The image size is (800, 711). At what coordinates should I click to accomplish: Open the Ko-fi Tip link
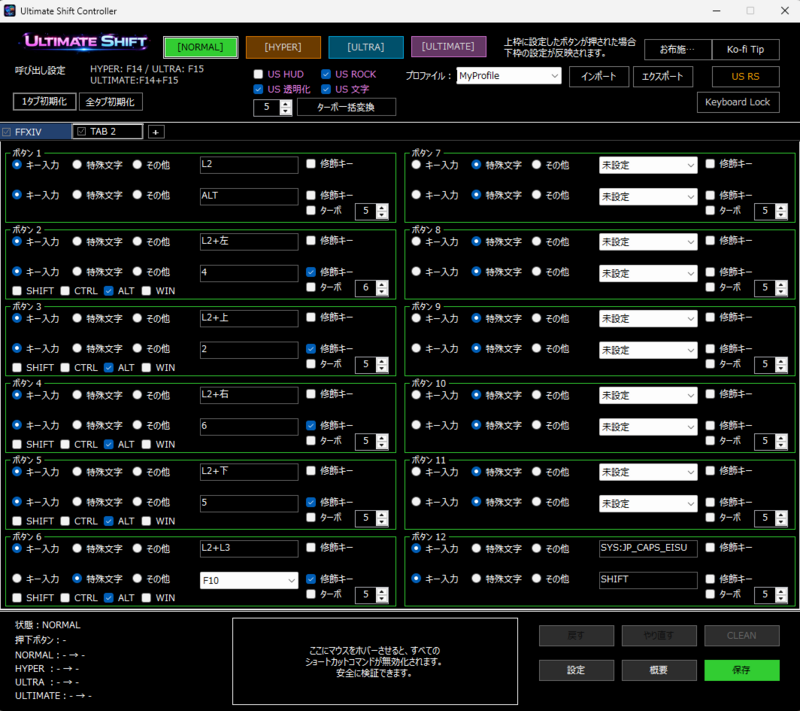[x=745, y=49]
